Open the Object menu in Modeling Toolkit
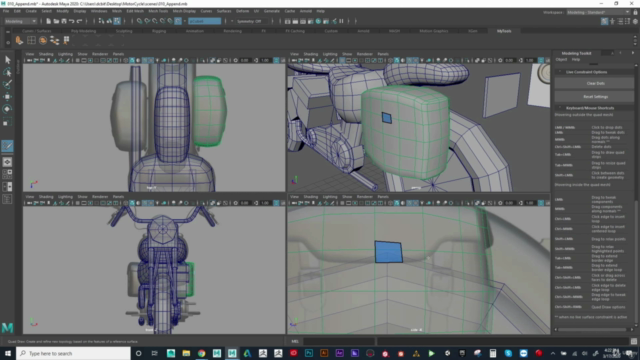 coord(561,60)
